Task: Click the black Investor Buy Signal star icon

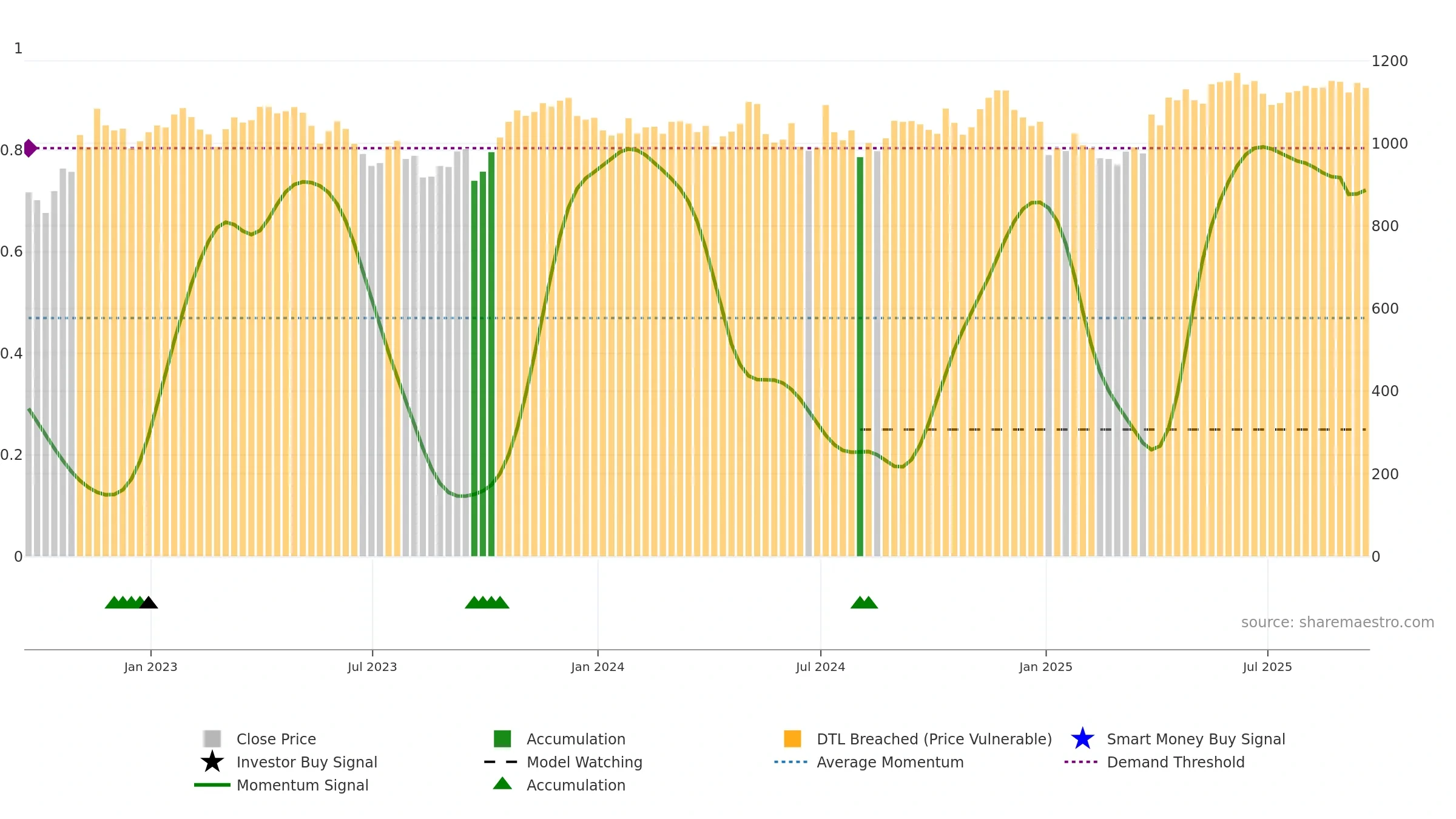Action: click(212, 761)
